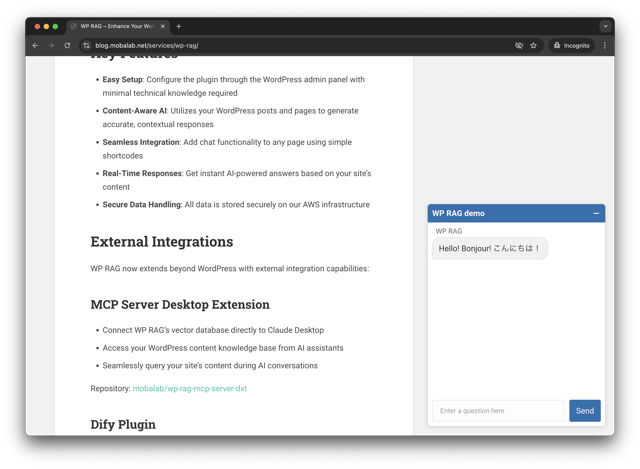Image resolution: width=640 pixels, height=469 pixels.
Task: Click the 'Secure Data Handling' bold text
Action: pos(142,204)
